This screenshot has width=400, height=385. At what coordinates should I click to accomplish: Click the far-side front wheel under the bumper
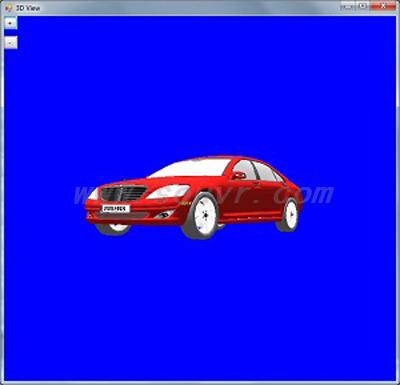(x=113, y=229)
